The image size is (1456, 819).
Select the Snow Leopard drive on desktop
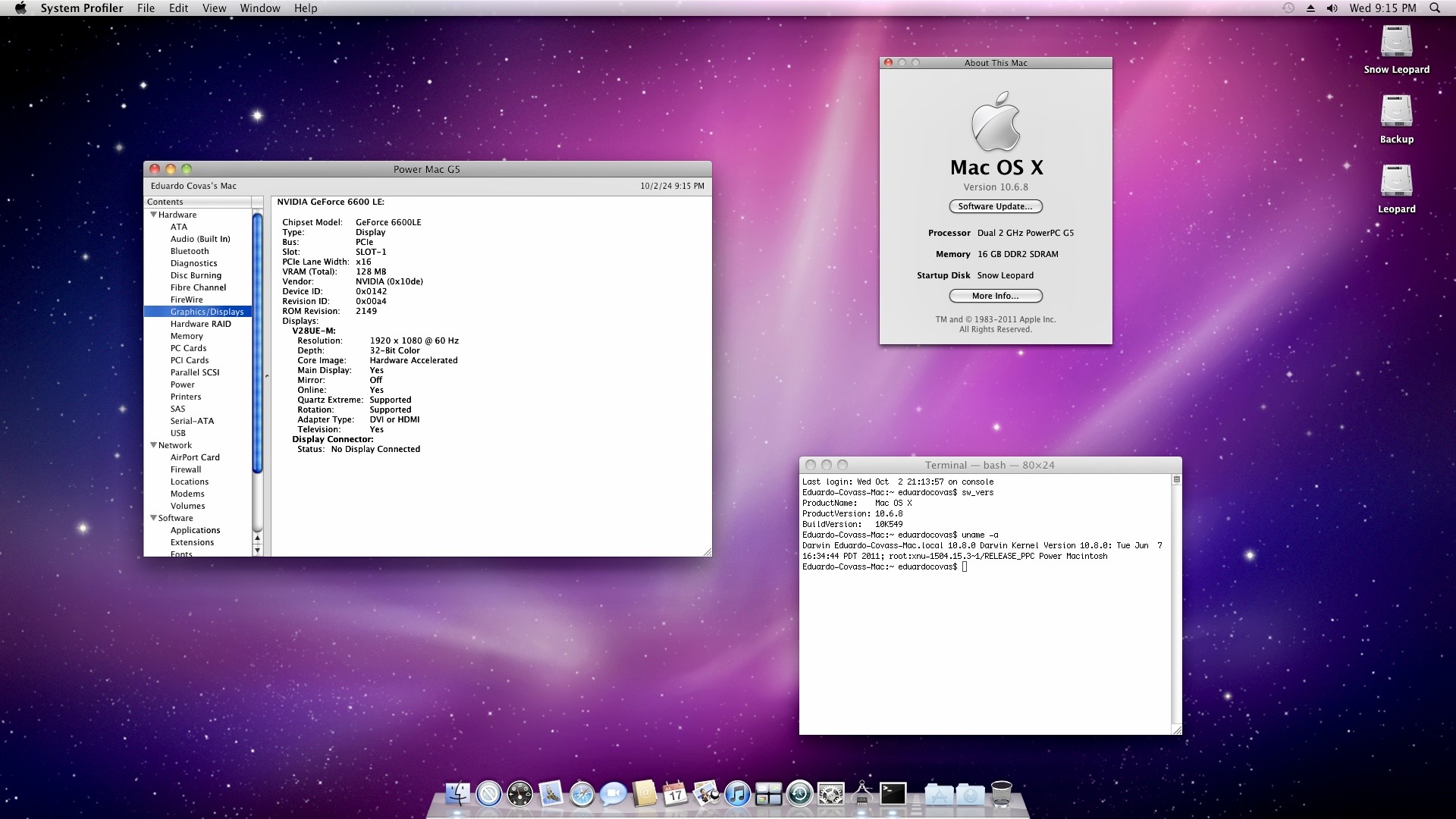tap(1396, 42)
